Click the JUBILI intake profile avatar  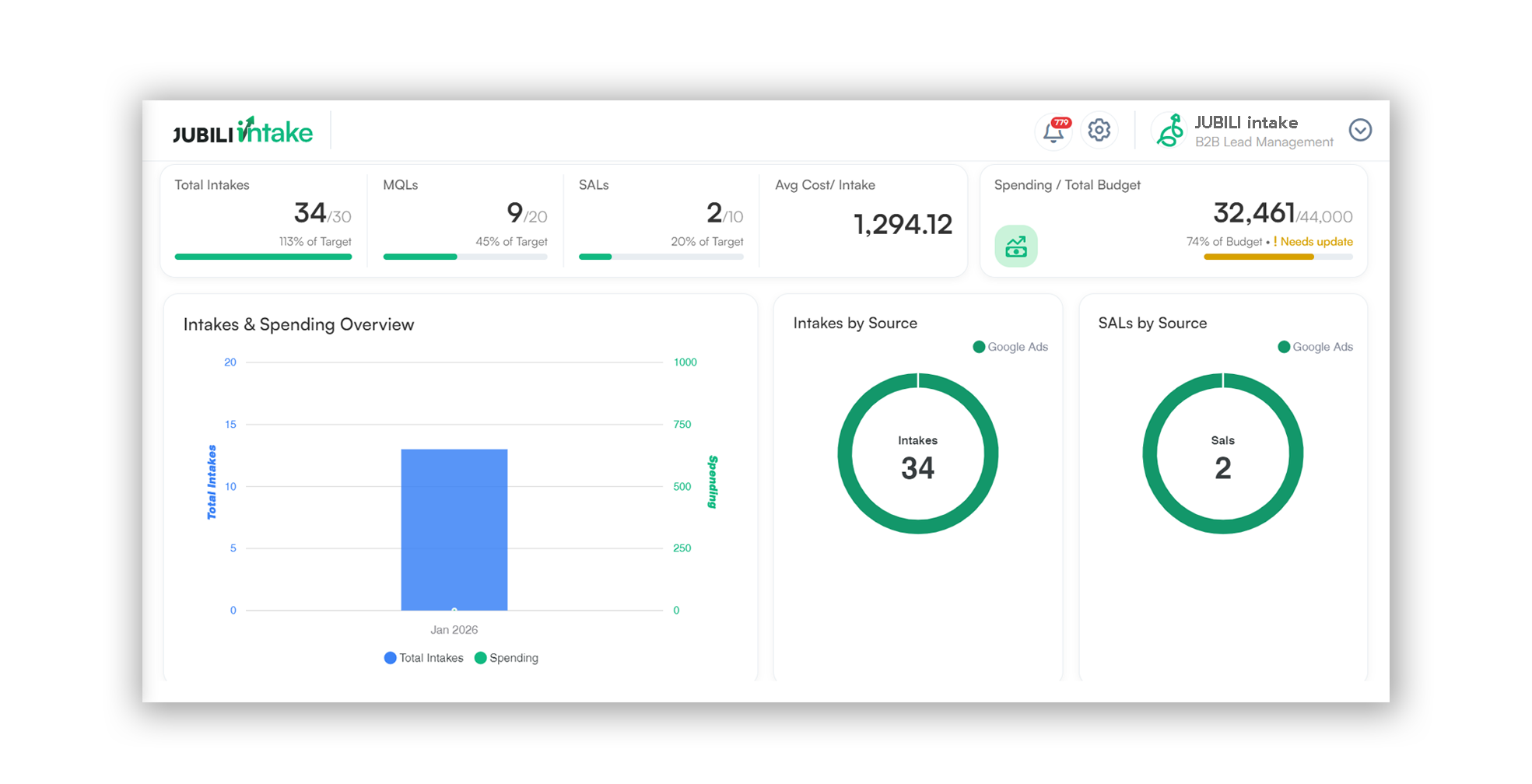point(1169,130)
